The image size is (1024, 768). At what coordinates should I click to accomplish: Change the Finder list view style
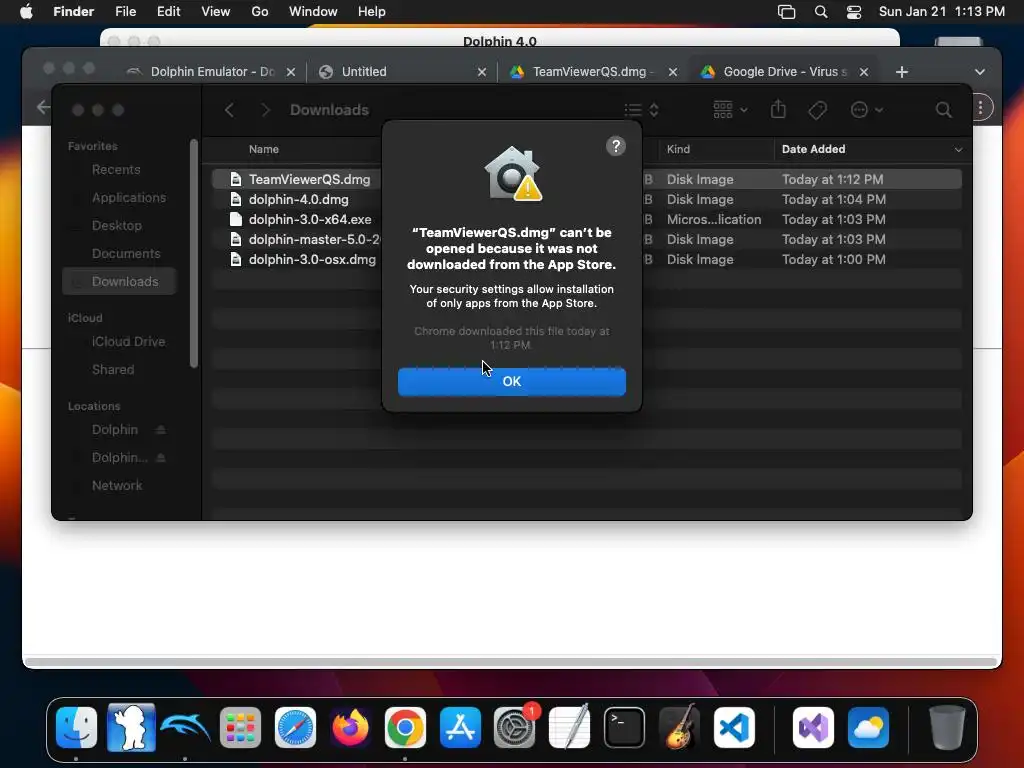641,110
